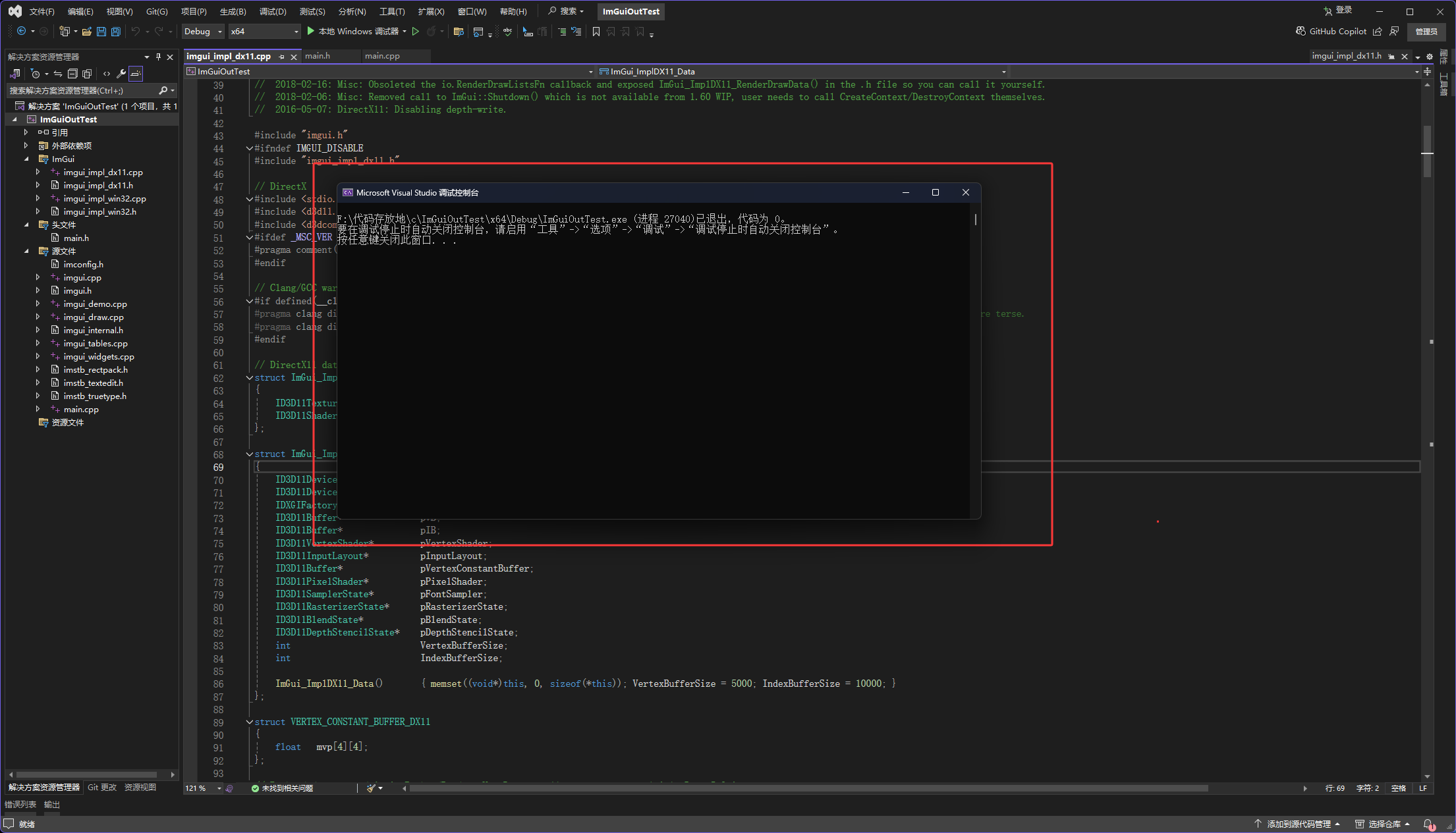Click the share/Live Share icon
Image resolution: width=1456 pixels, height=833 pixels.
[1377, 31]
